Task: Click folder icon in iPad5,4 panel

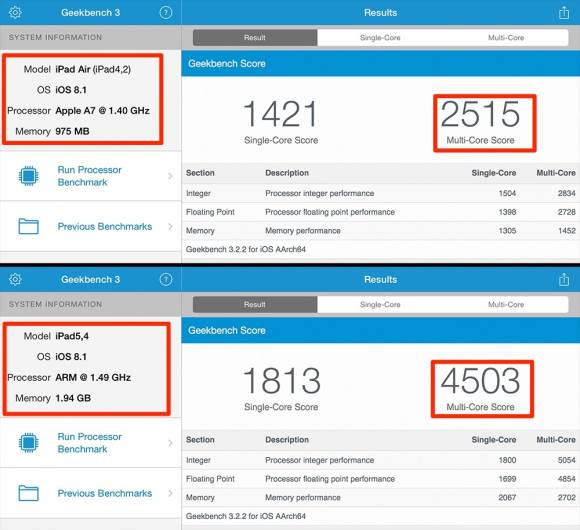Action: click(28, 493)
